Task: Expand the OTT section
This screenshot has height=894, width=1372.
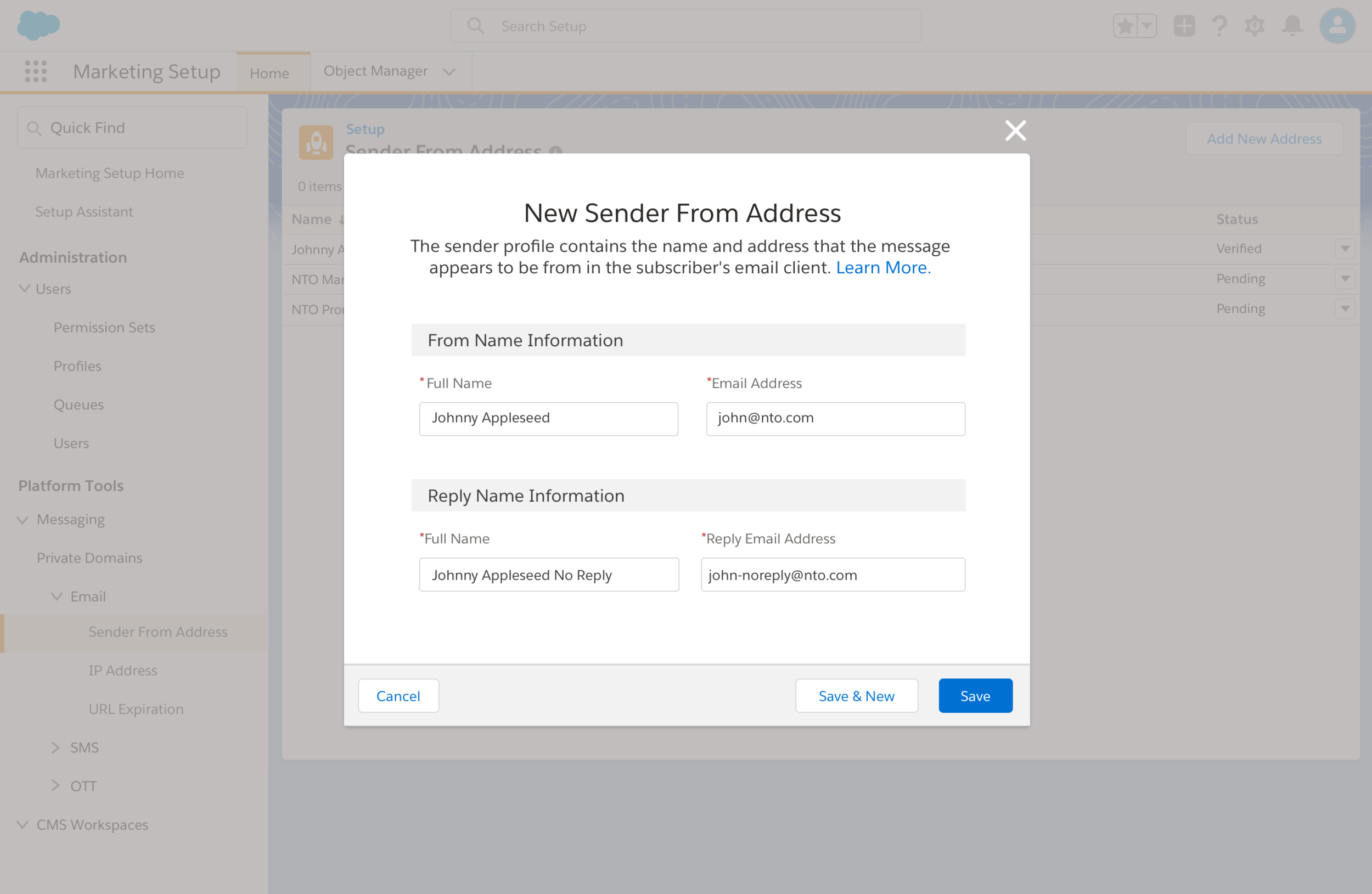Action: (55, 786)
